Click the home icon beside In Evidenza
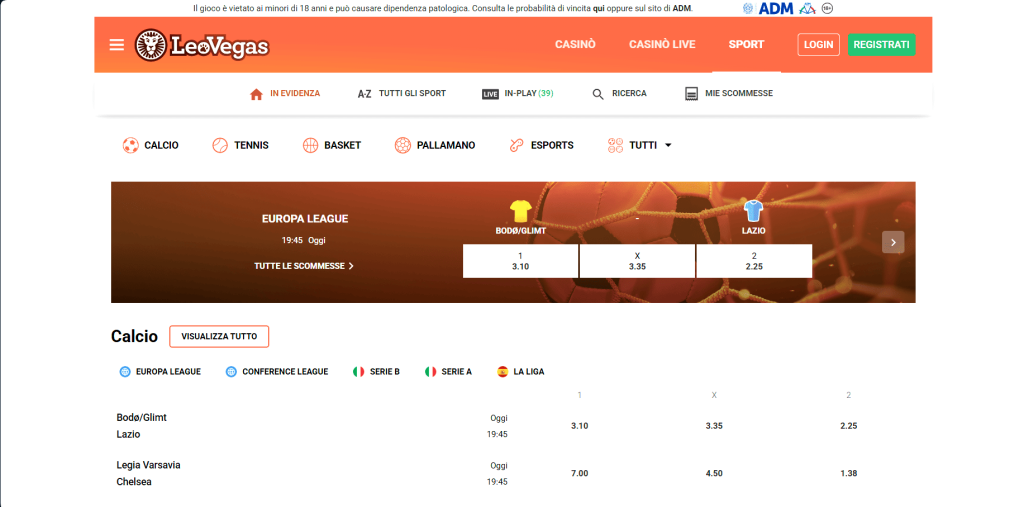The height and width of the screenshot is (507, 1024). 256,94
